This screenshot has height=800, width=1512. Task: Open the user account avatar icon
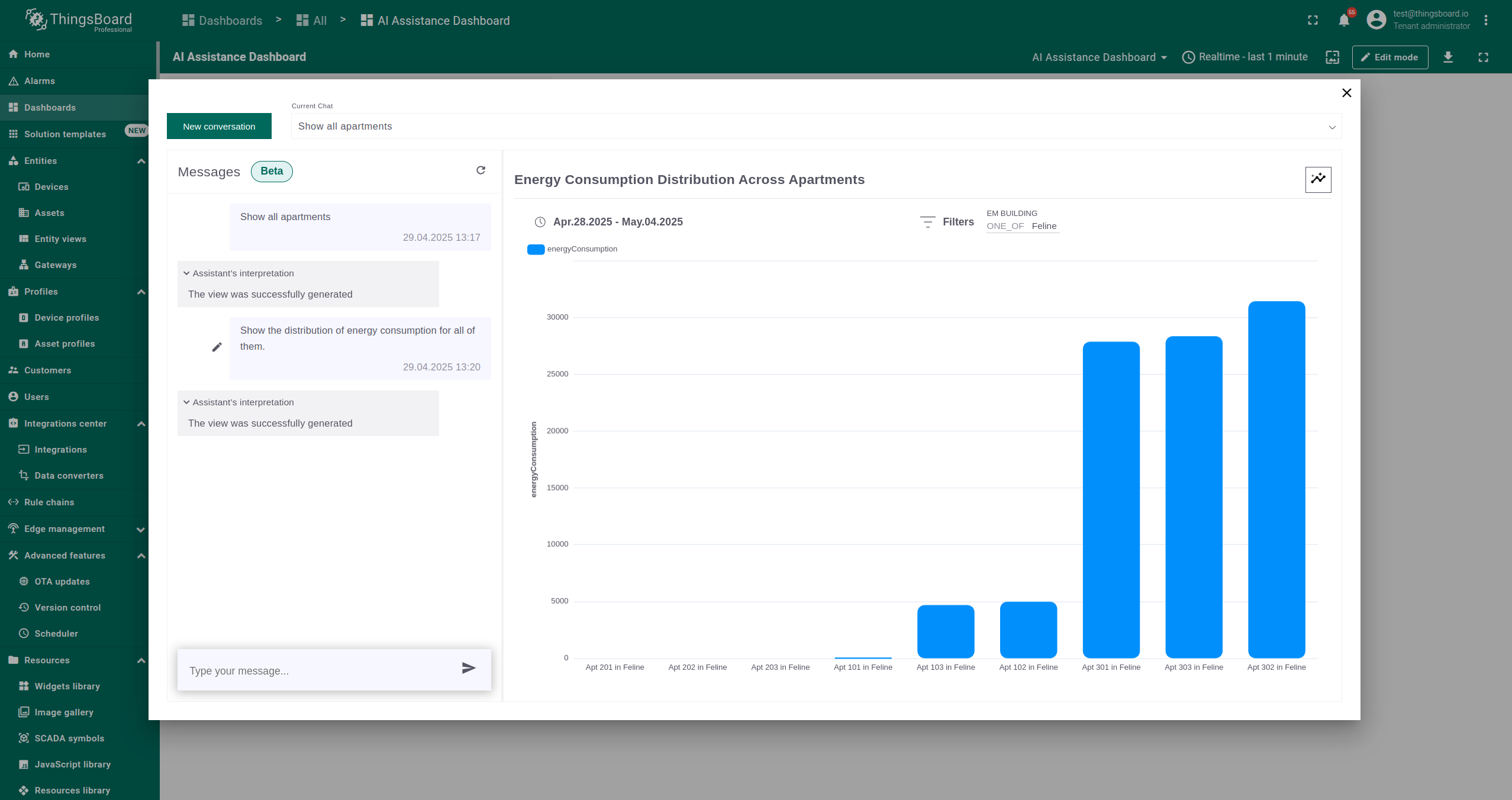point(1376,20)
